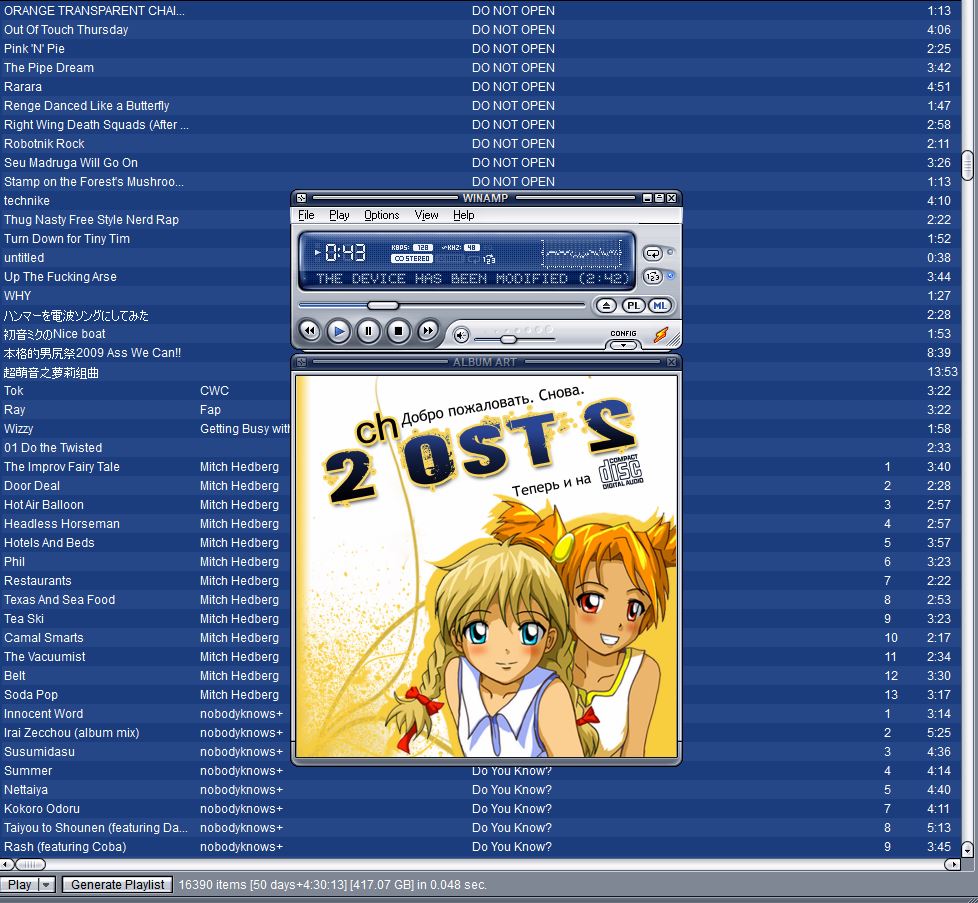Skip to the previous track in Winamp
Viewport: 978px width, 903px height.
[x=310, y=331]
